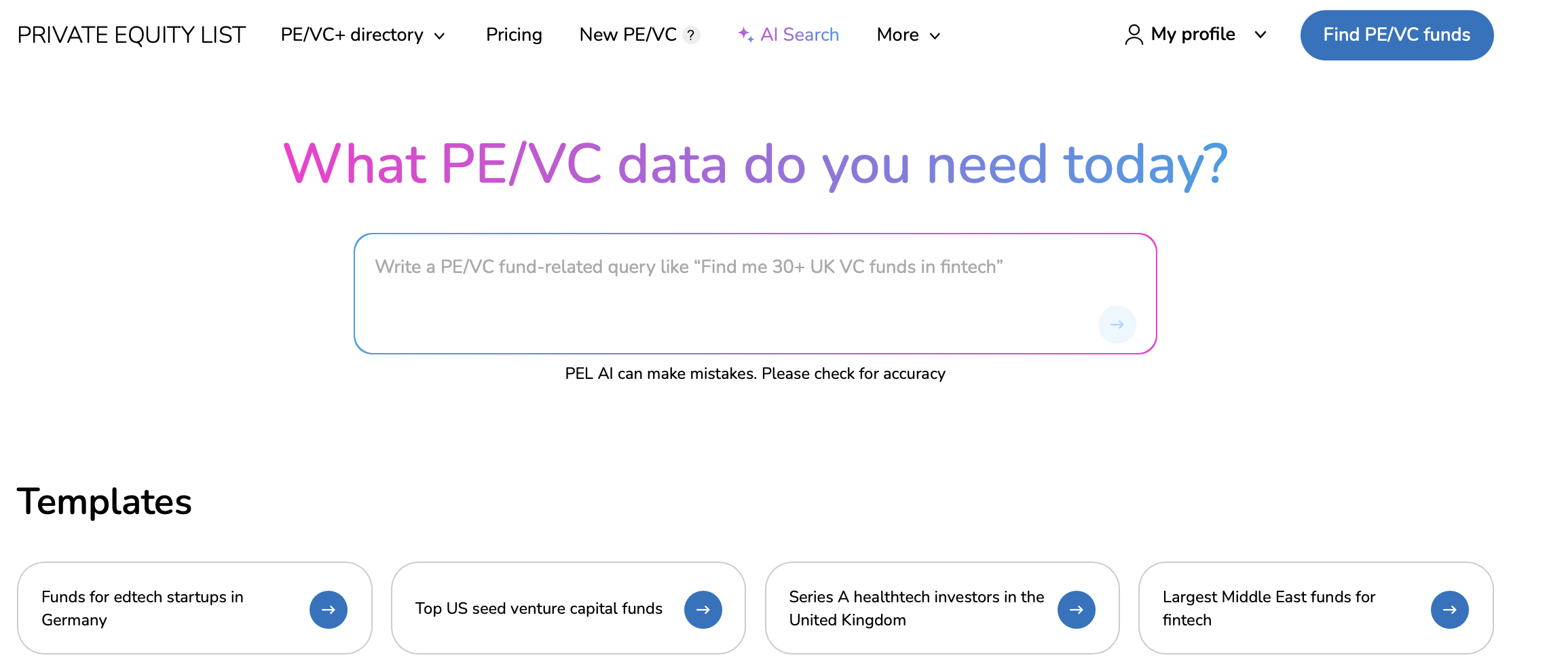The height and width of the screenshot is (660, 1568).
Task: Select the edtech startups in Germany template
Action: pos(170,608)
